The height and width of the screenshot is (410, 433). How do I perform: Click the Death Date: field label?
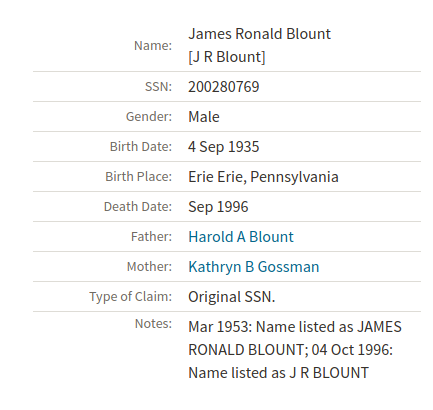coord(138,207)
